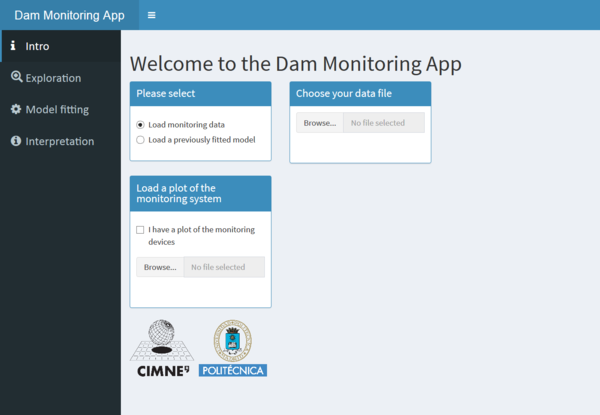Image resolution: width=600 pixels, height=415 pixels.
Task: Click the 'Please select' box header
Action: point(201,94)
